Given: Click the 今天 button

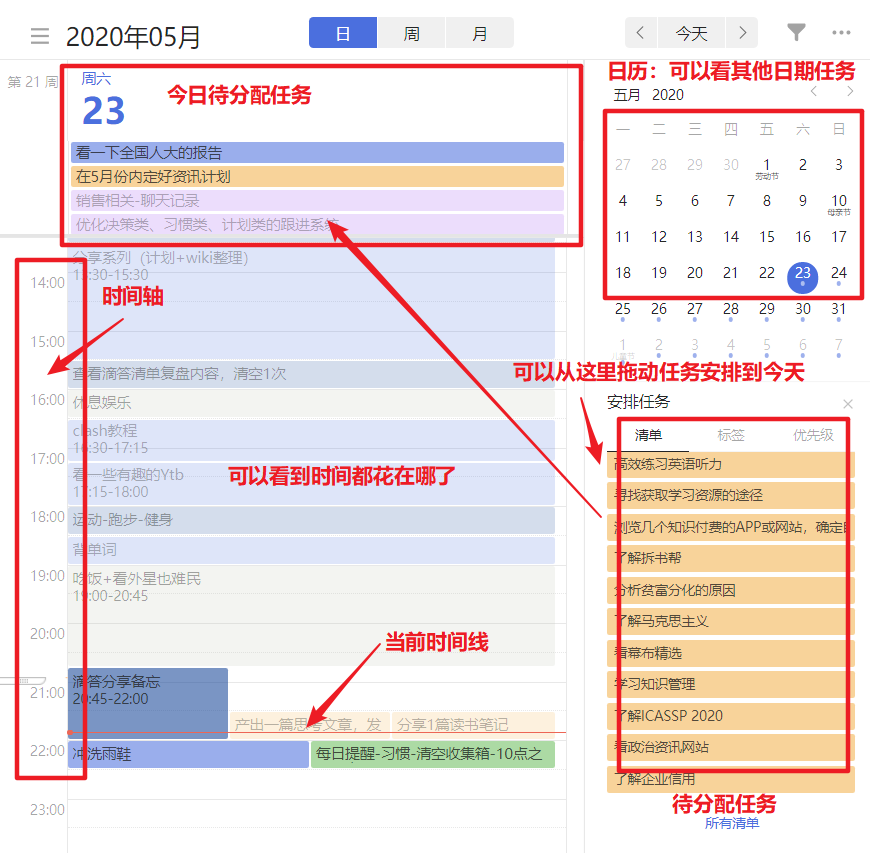Looking at the screenshot, I should [691, 33].
